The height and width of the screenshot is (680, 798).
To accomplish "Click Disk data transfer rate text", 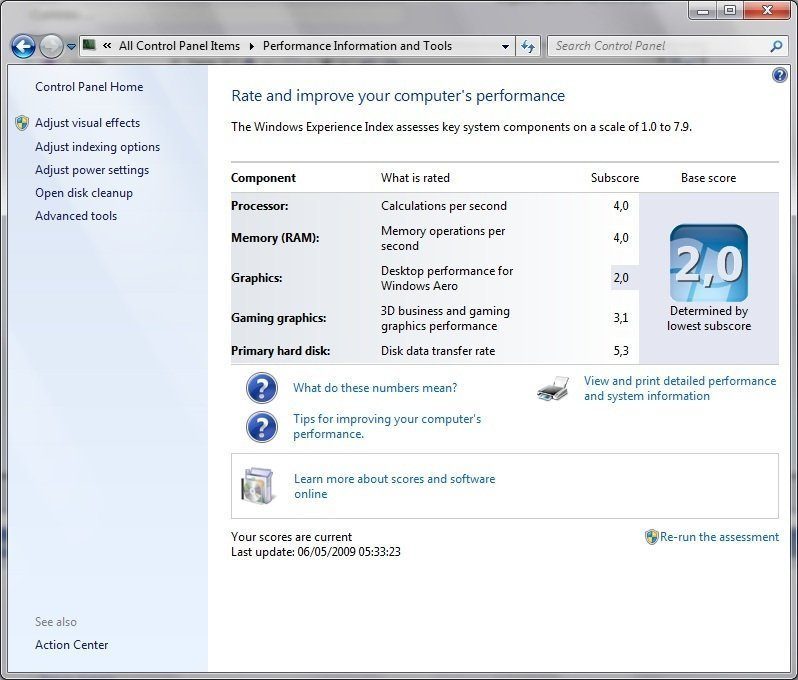I will coord(438,351).
